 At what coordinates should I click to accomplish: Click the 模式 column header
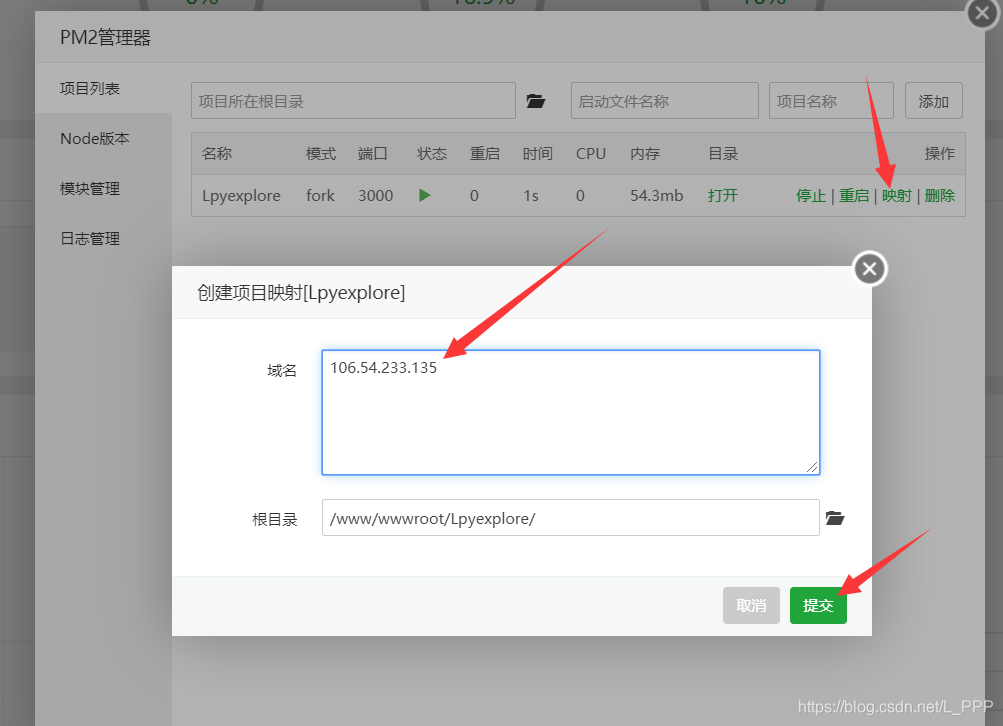pos(320,154)
